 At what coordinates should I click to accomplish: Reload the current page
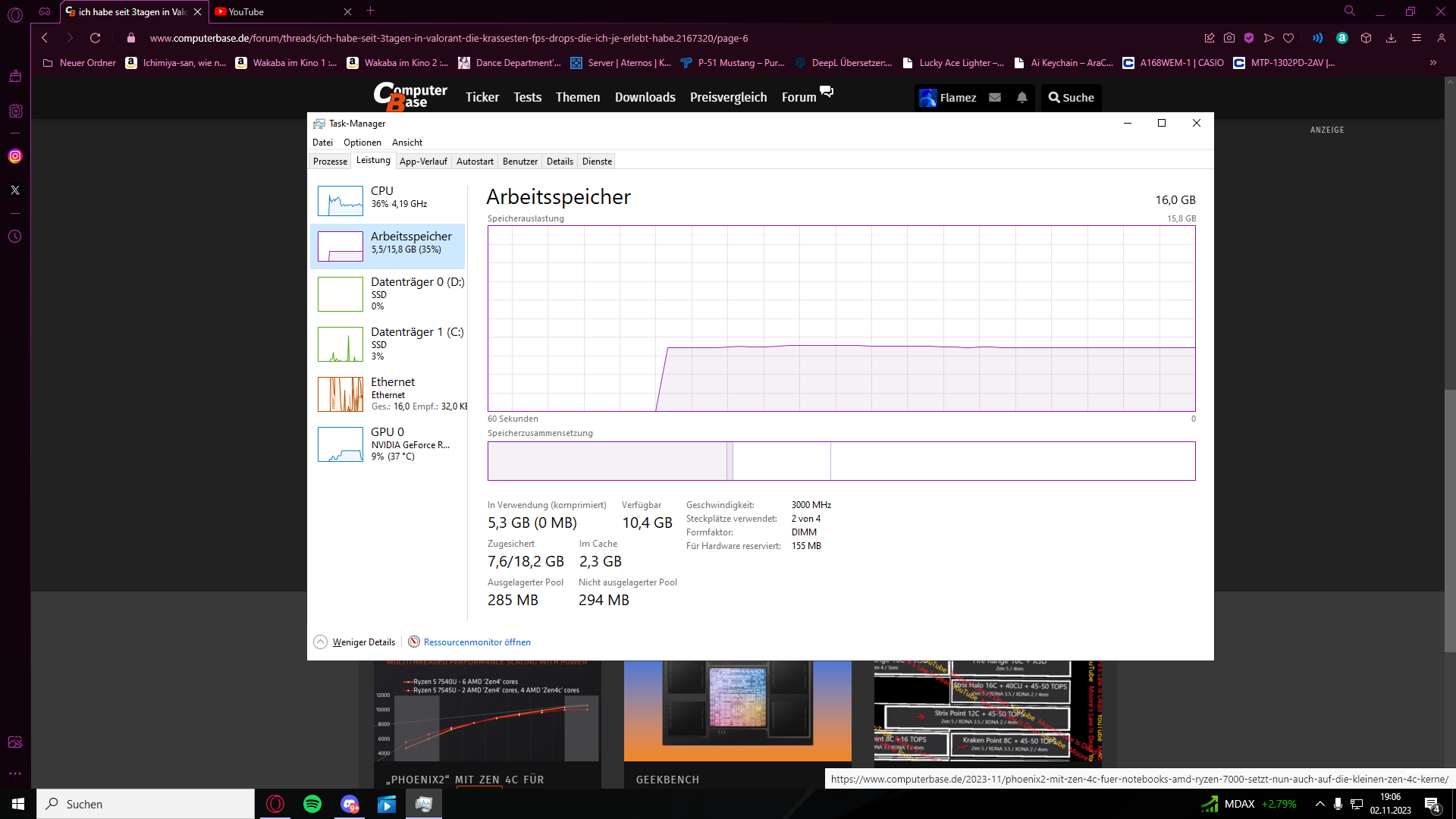tap(95, 38)
